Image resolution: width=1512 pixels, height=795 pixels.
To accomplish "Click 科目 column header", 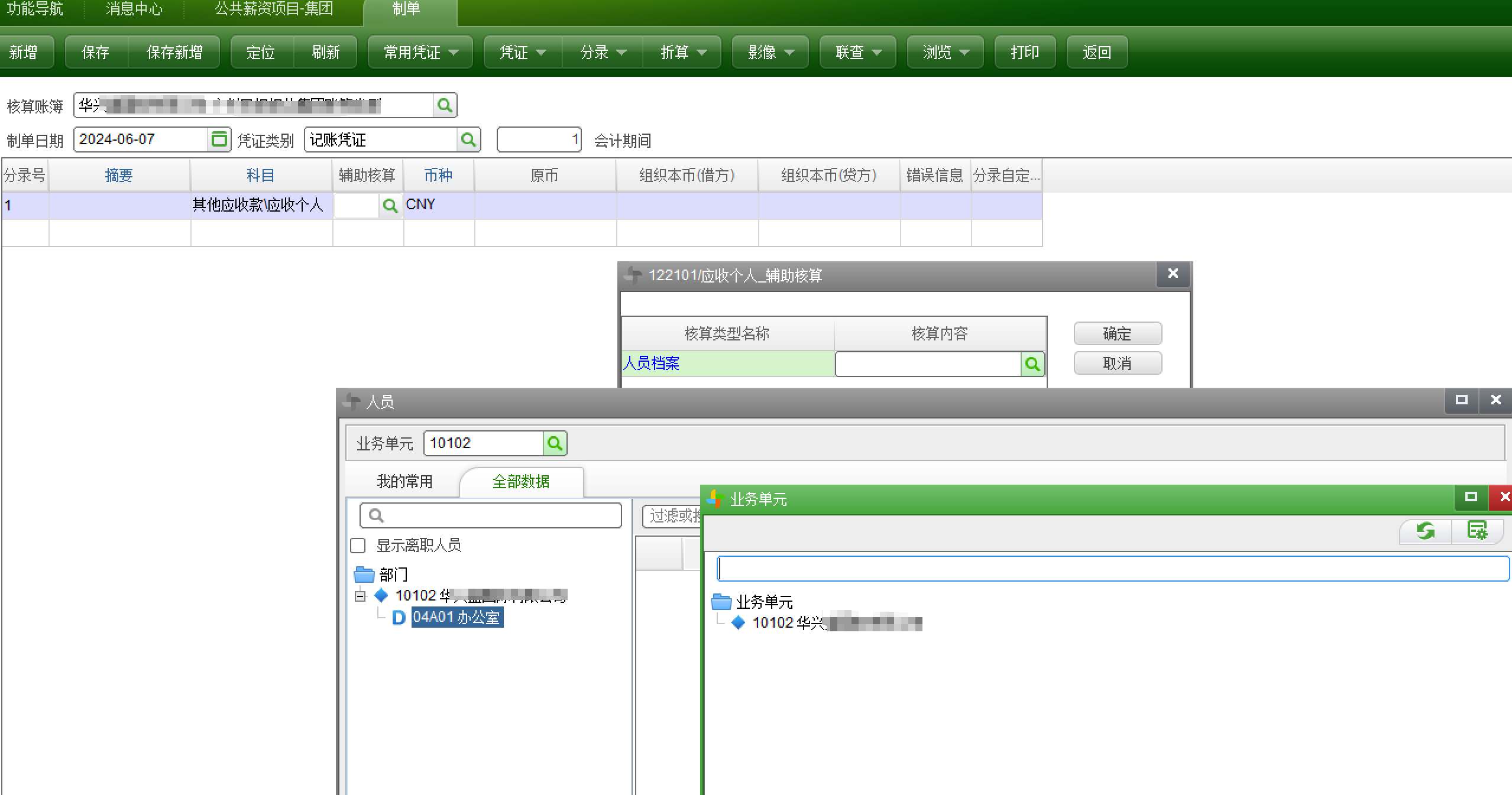I will coord(261,176).
